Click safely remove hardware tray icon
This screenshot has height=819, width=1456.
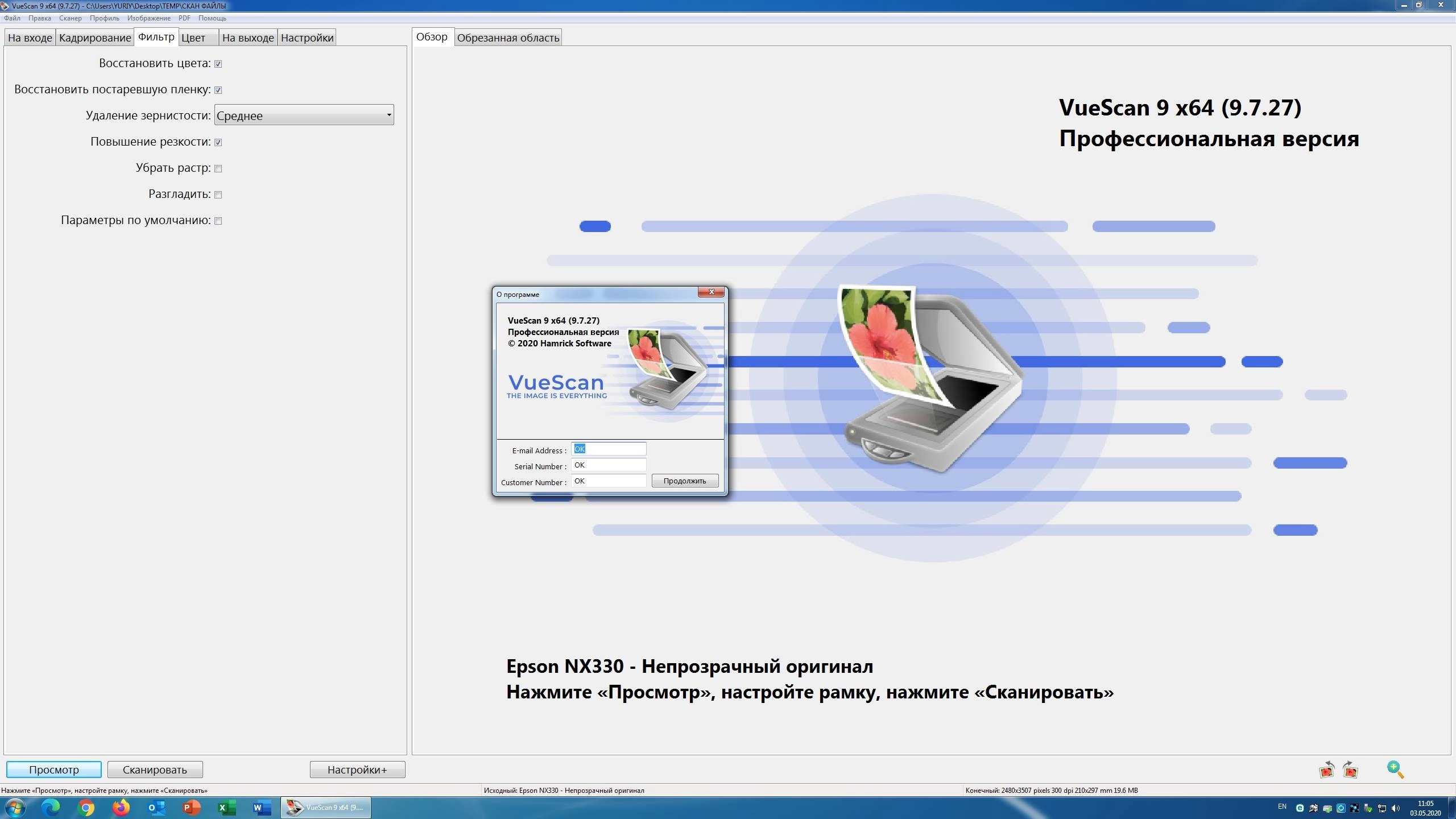1368,808
